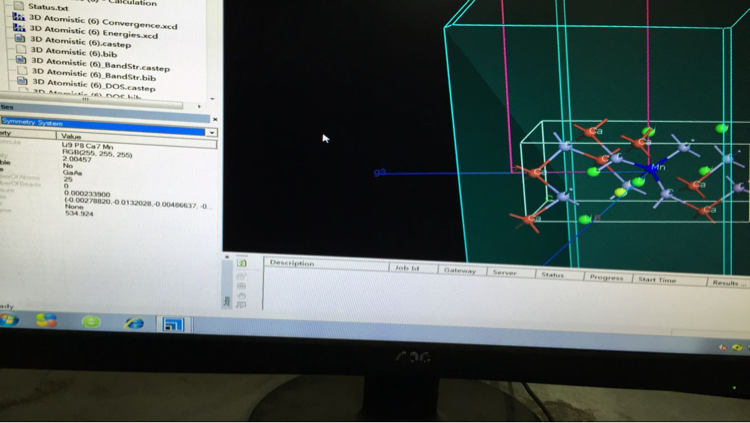The width and height of the screenshot is (750, 423).
Task: Select the GaAs property value
Action: pos(72,172)
